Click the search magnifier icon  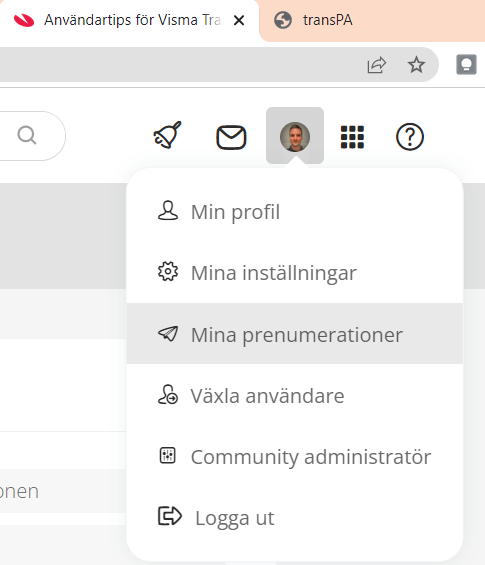[27, 135]
